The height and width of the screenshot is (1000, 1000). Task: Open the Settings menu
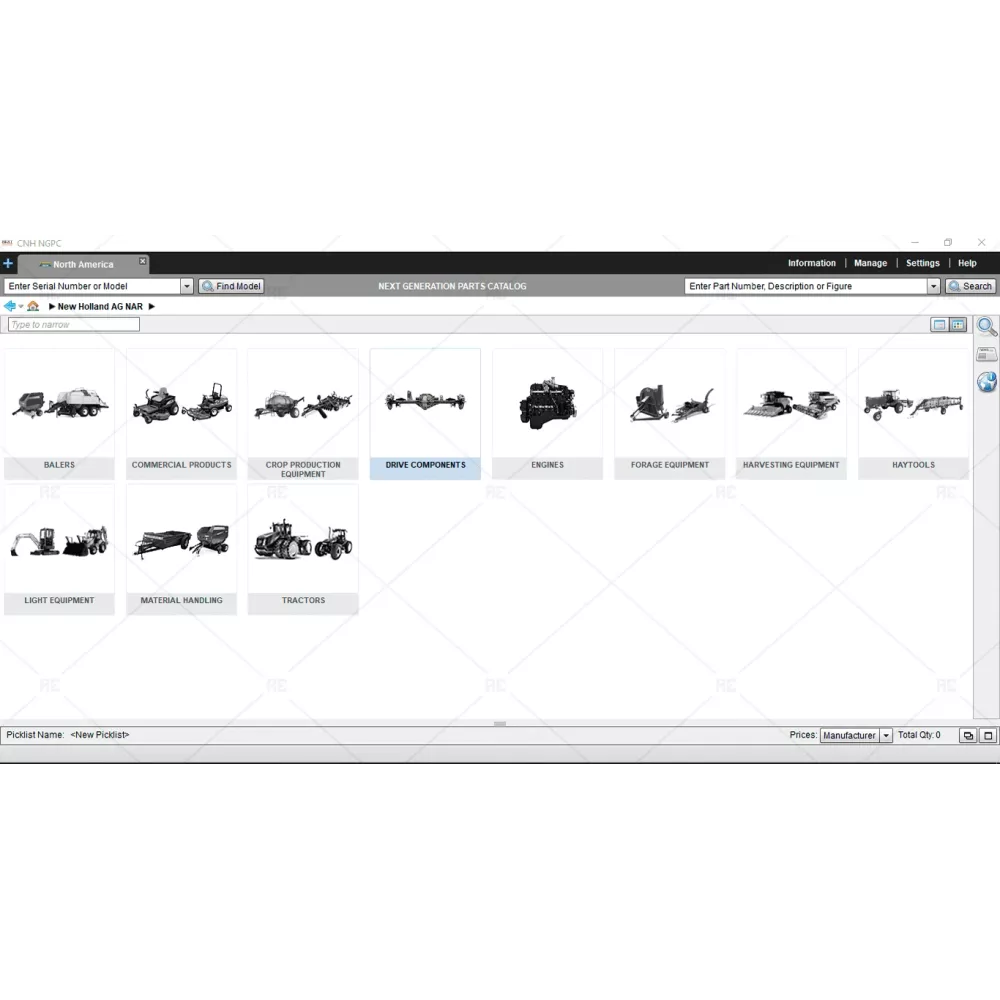[x=922, y=263]
